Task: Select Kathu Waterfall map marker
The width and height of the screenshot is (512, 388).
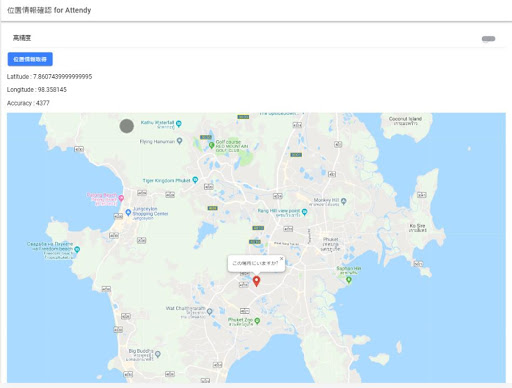Action: pyautogui.click(x=179, y=124)
